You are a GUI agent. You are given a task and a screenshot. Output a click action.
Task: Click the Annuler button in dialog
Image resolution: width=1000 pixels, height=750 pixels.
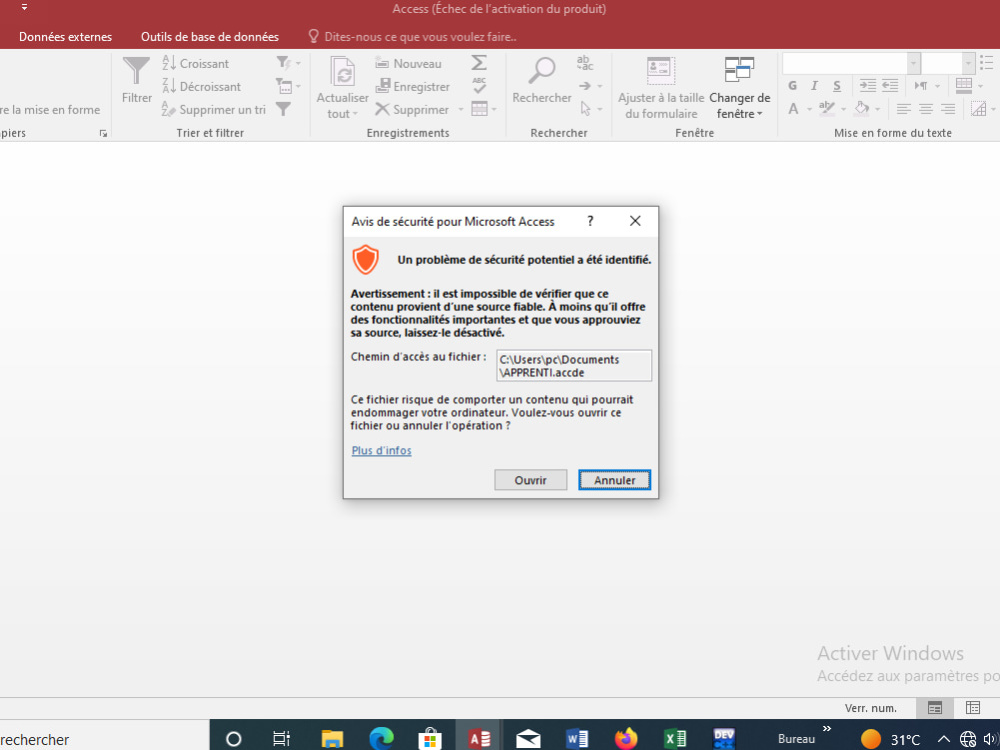(x=615, y=480)
